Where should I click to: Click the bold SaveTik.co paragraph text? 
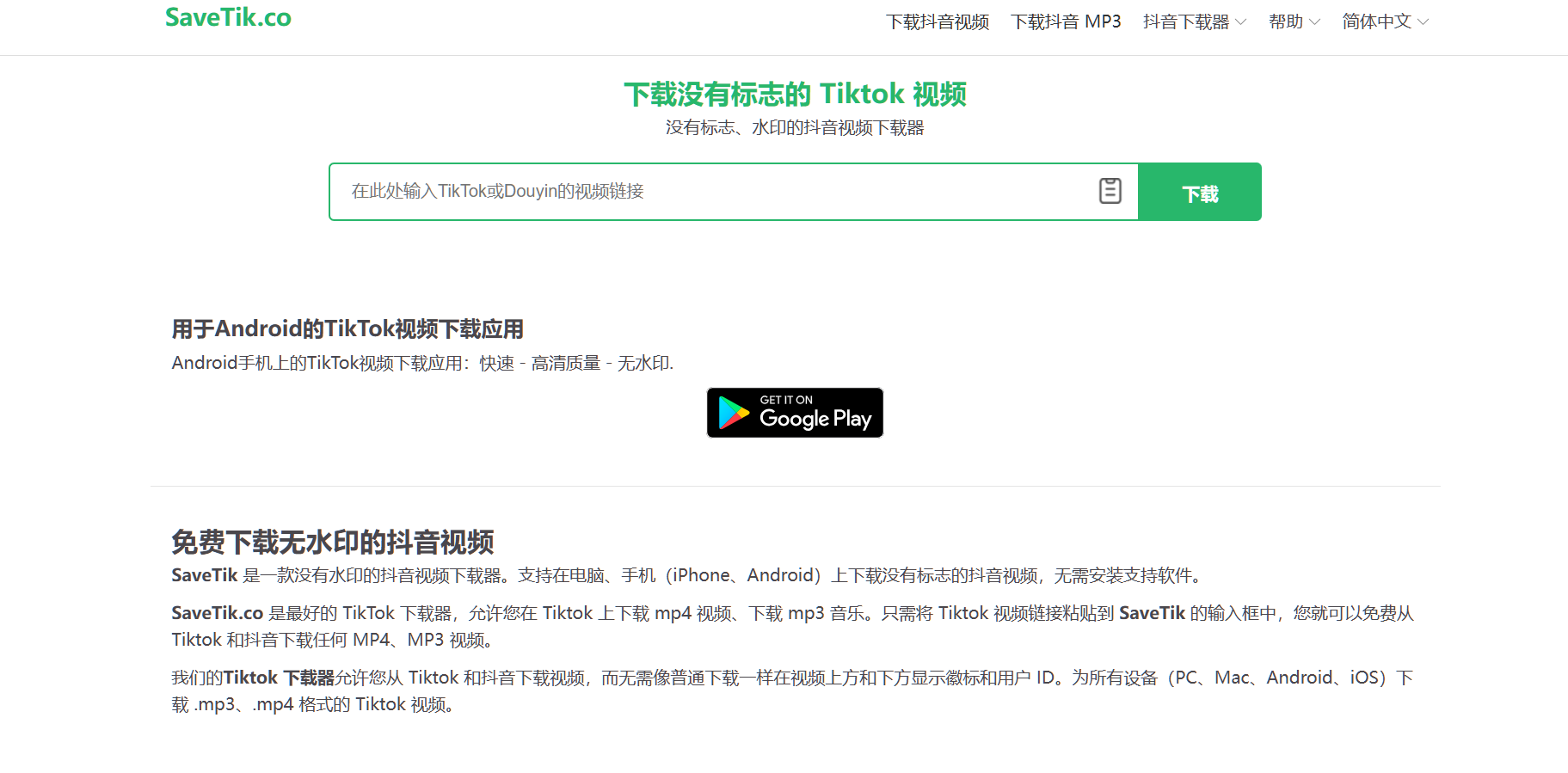pos(217,613)
